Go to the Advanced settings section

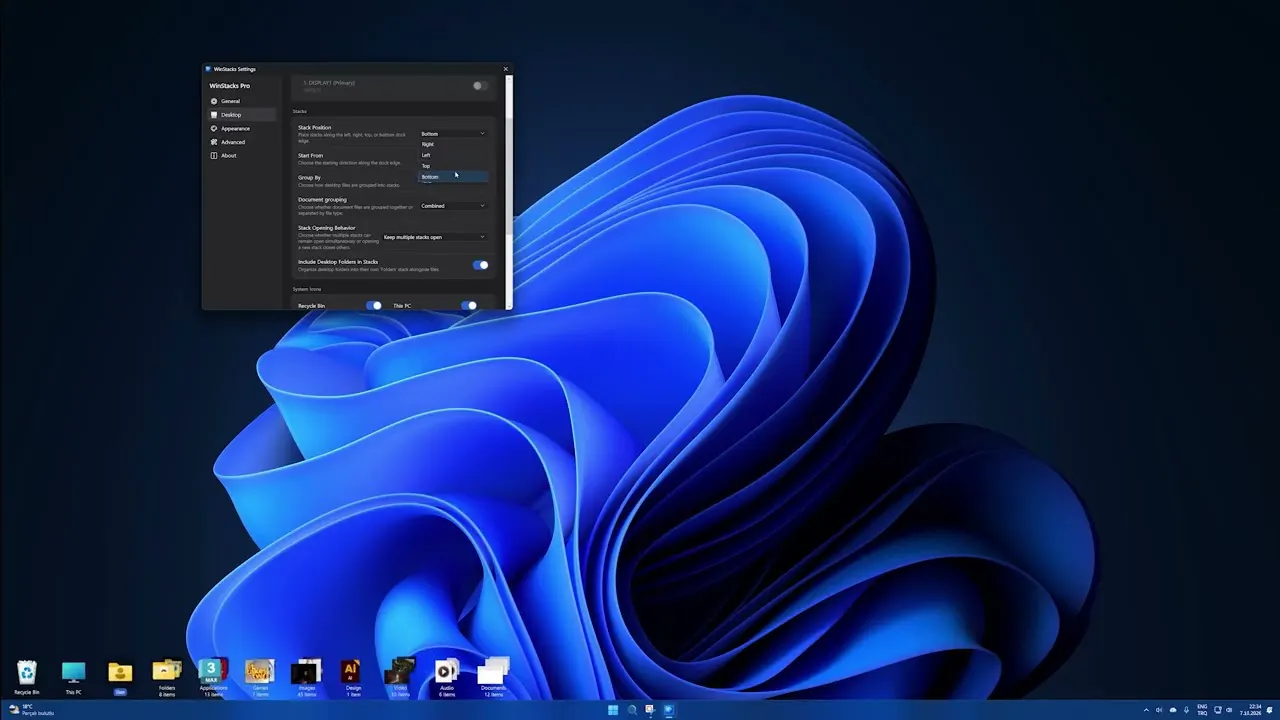click(x=233, y=142)
